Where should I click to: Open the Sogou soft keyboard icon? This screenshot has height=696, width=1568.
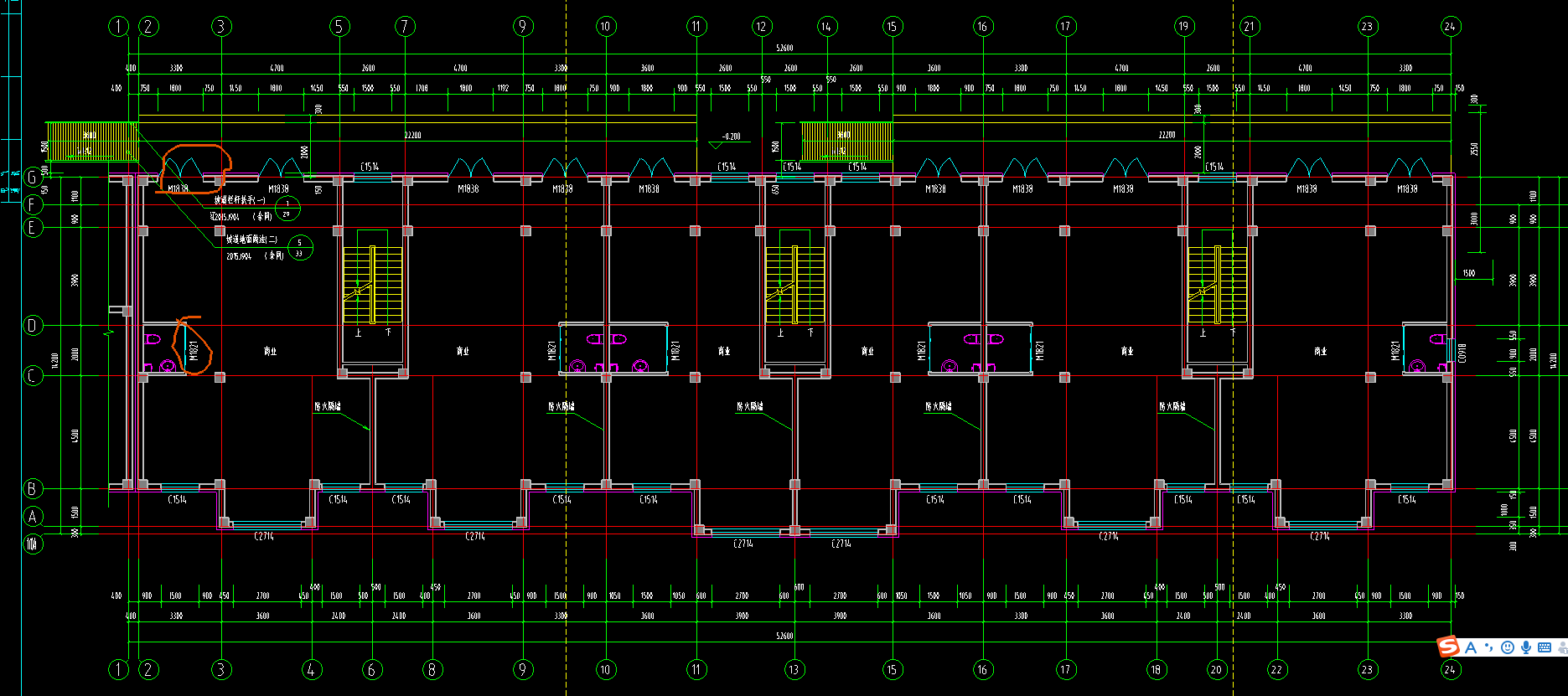click(x=1545, y=647)
